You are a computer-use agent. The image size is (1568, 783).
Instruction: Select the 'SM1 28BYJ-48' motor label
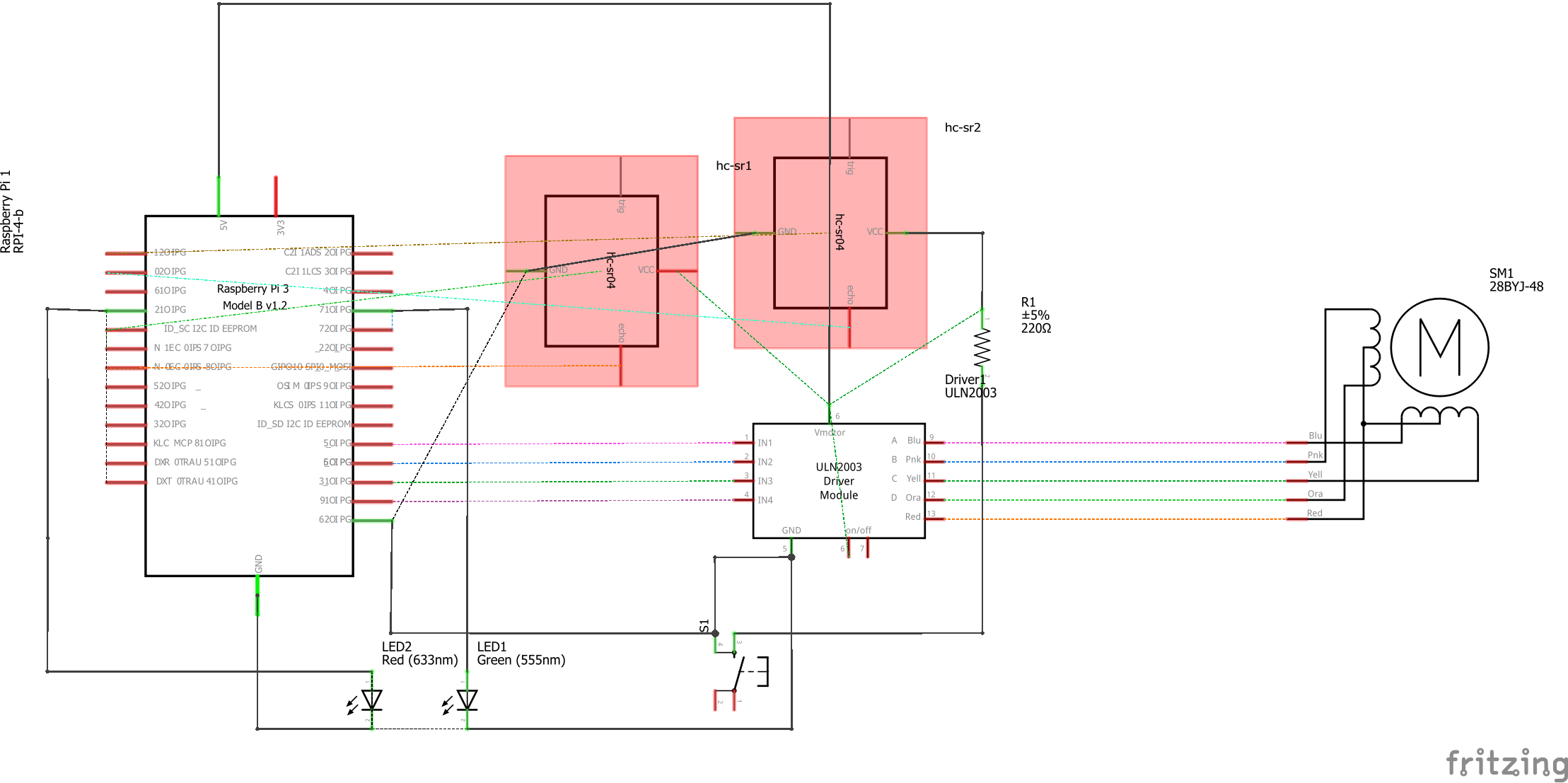[x=1516, y=280]
